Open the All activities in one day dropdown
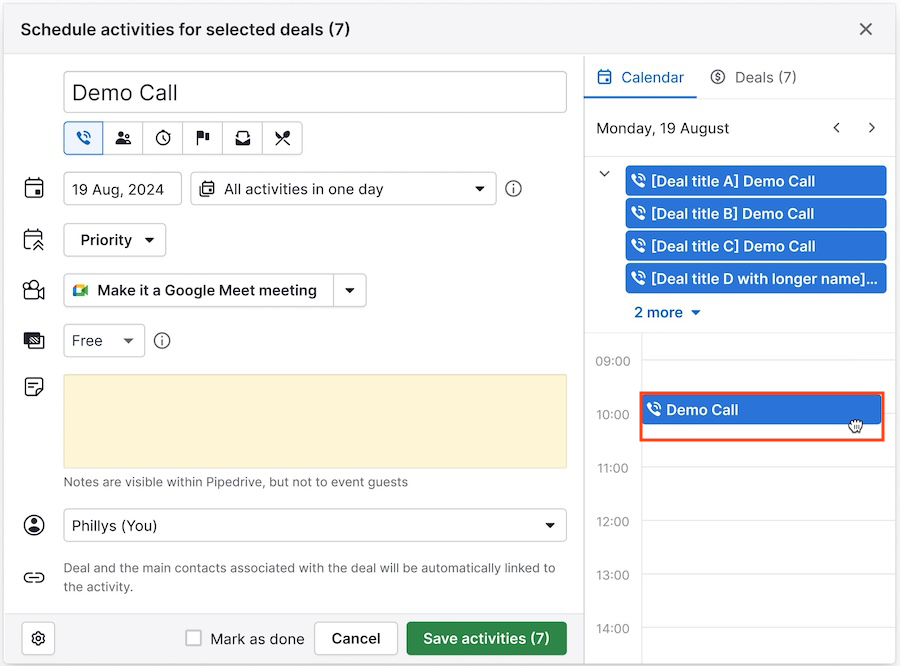 [x=343, y=189]
